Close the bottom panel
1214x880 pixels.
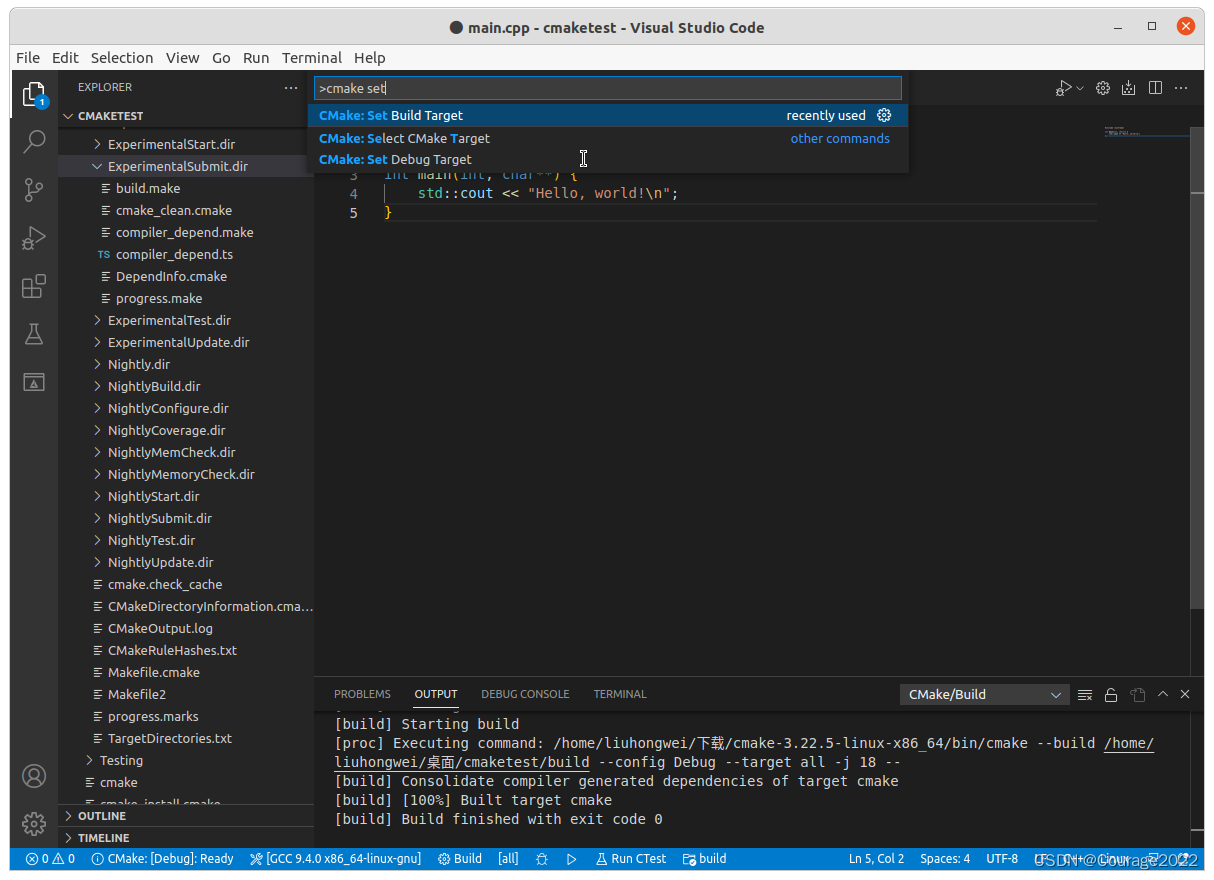point(1185,694)
